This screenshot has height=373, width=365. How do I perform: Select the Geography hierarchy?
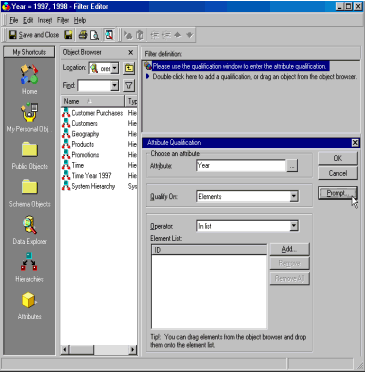coord(81,134)
